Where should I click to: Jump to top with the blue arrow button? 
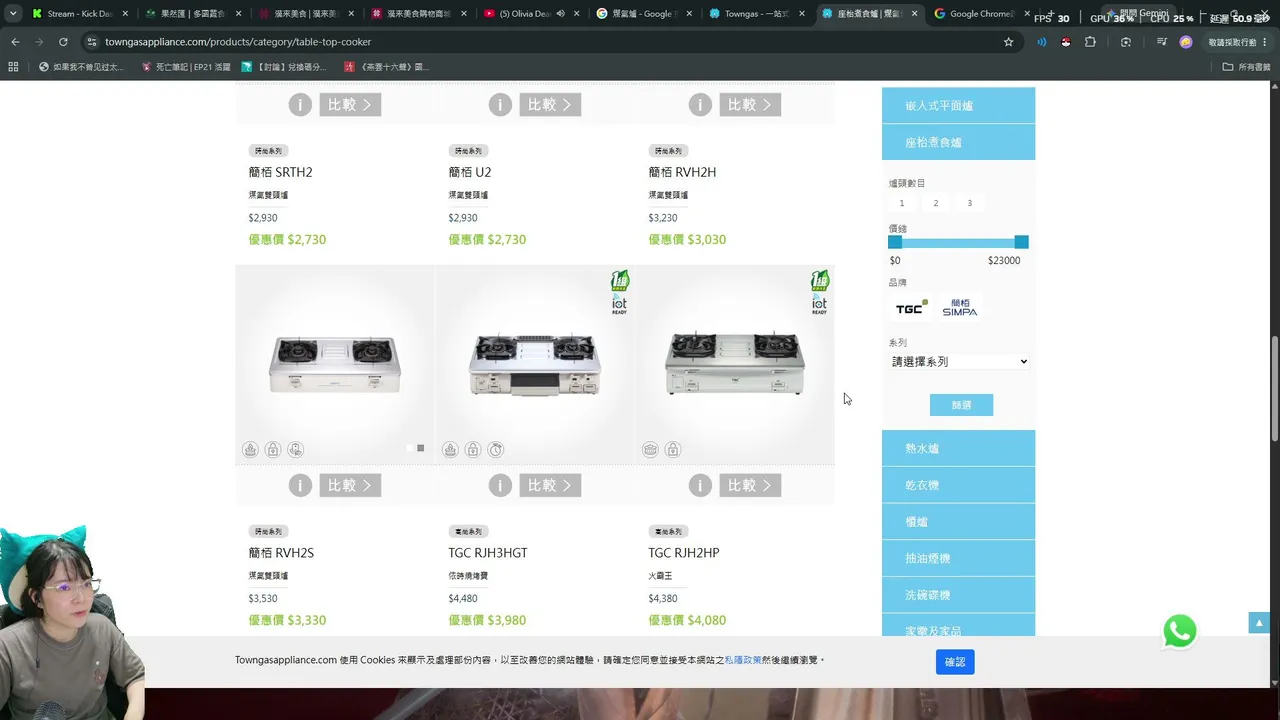[1259, 623]
